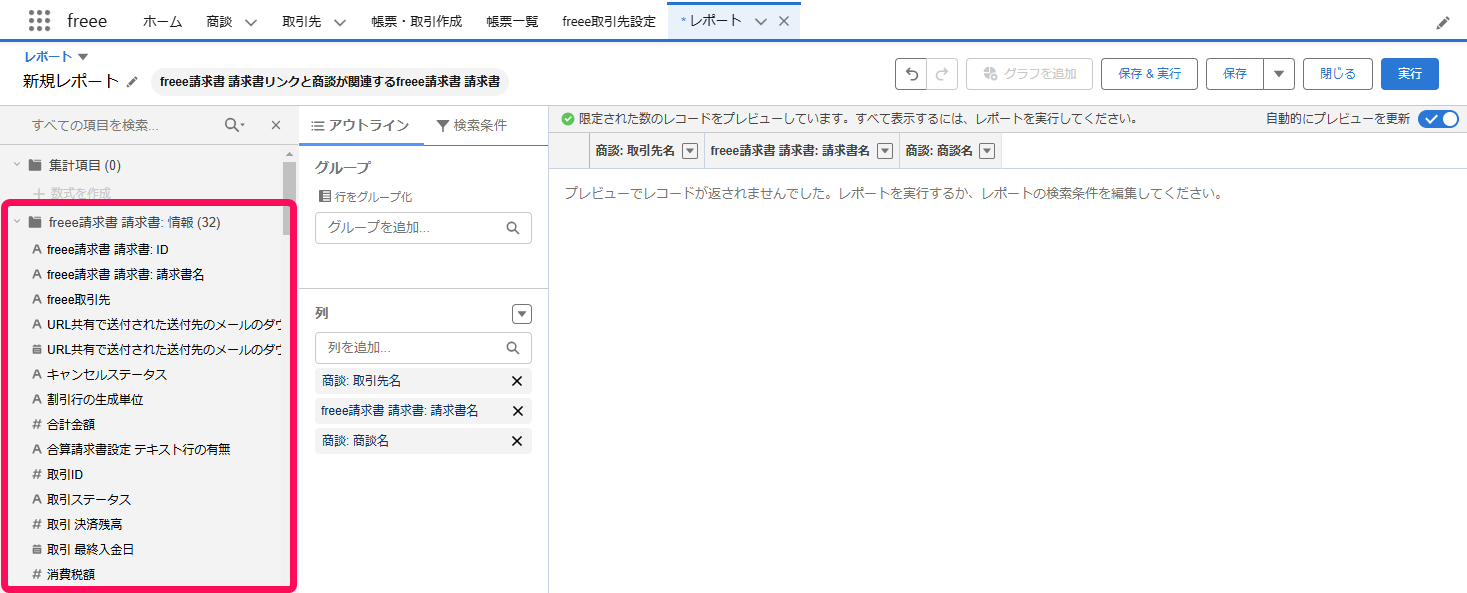Open the app launcher grid icon

[39, 21]
